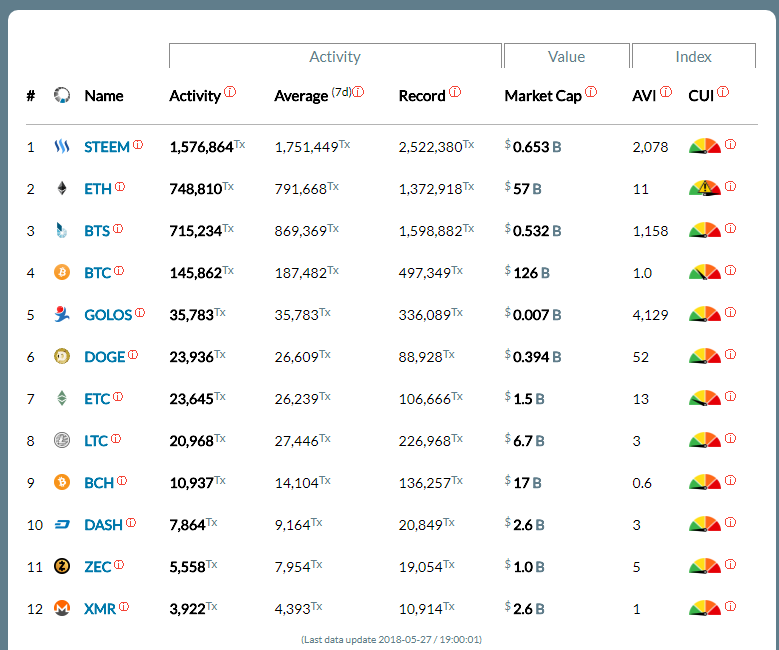Open the DOGE coin link
779x650 pixels.
[105, 357]
